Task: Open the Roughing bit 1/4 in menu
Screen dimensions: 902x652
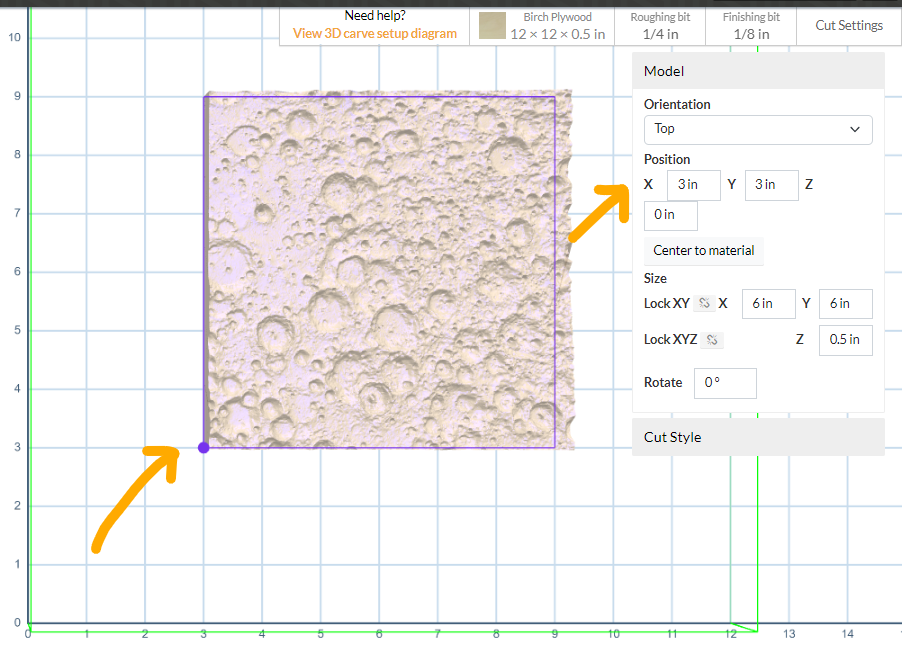Action: 661,26
